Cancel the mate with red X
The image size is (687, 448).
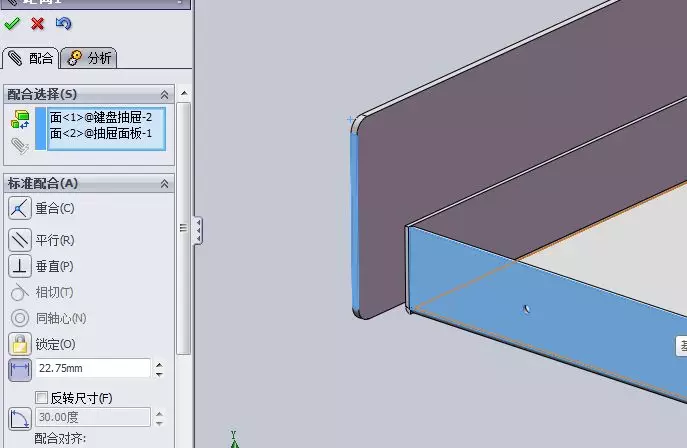click(38, 23)
